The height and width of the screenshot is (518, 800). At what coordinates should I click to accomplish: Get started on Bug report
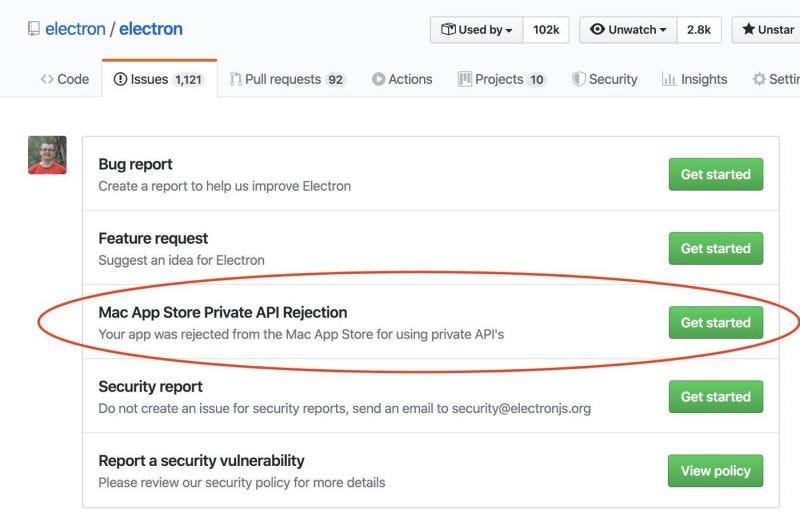coord(715,174)
